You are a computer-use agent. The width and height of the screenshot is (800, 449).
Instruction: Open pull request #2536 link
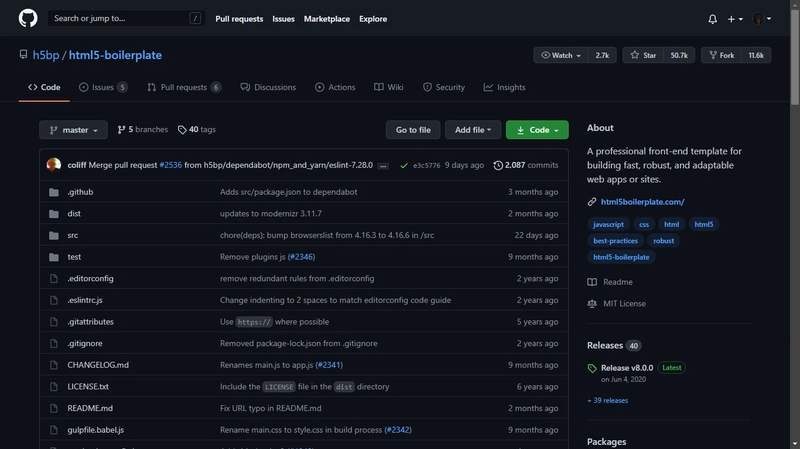[x=170, y=165]
